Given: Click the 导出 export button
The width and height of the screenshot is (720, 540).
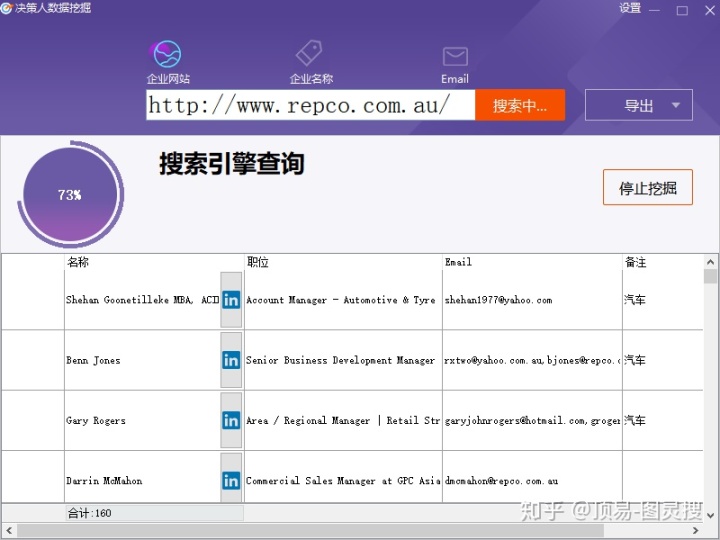Looking at the screenshot, I should click(639, 105).
